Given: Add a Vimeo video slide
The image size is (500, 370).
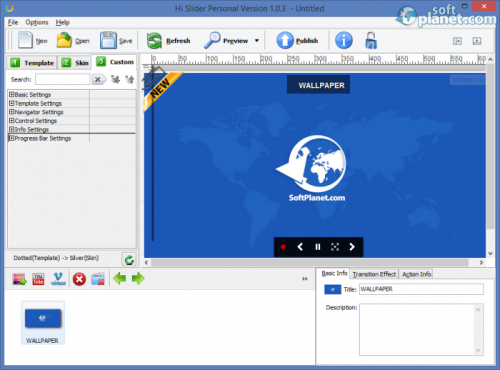Looking at the screenshot, I should [x=58, y=279].
